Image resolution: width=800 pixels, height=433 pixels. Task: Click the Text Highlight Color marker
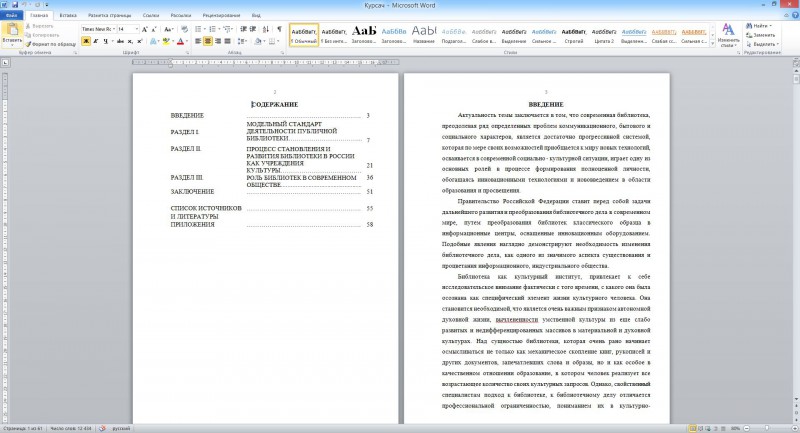point(165,41)
